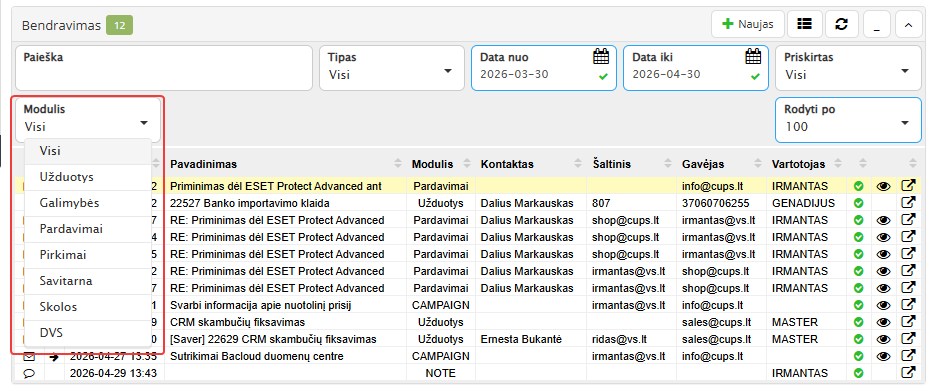Open the Priminimas dėl ESET Protect Advanced ant entry externally
This screenshot has width=934, height=391.
[907, 186]
